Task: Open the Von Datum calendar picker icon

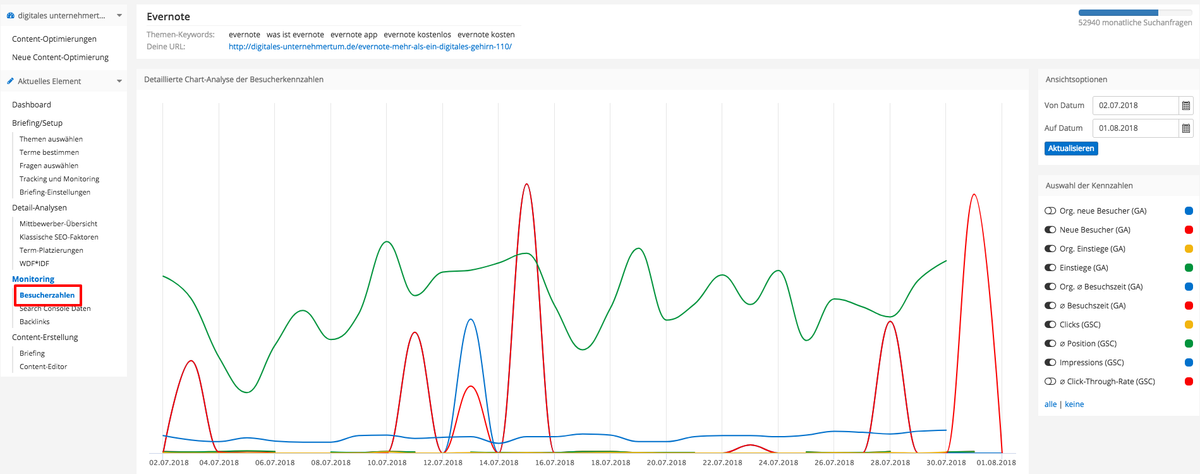Action: tap(1186, 104)
